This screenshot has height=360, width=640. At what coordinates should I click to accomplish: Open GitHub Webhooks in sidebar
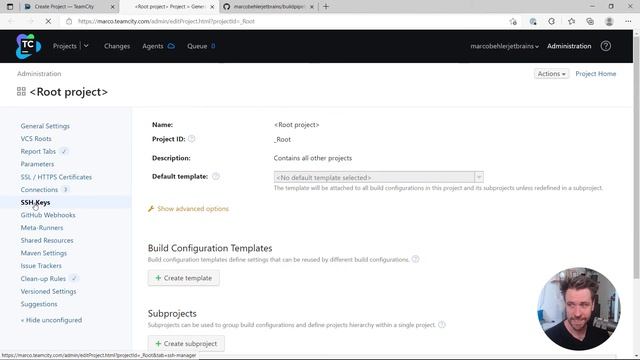tap(48, 215)
